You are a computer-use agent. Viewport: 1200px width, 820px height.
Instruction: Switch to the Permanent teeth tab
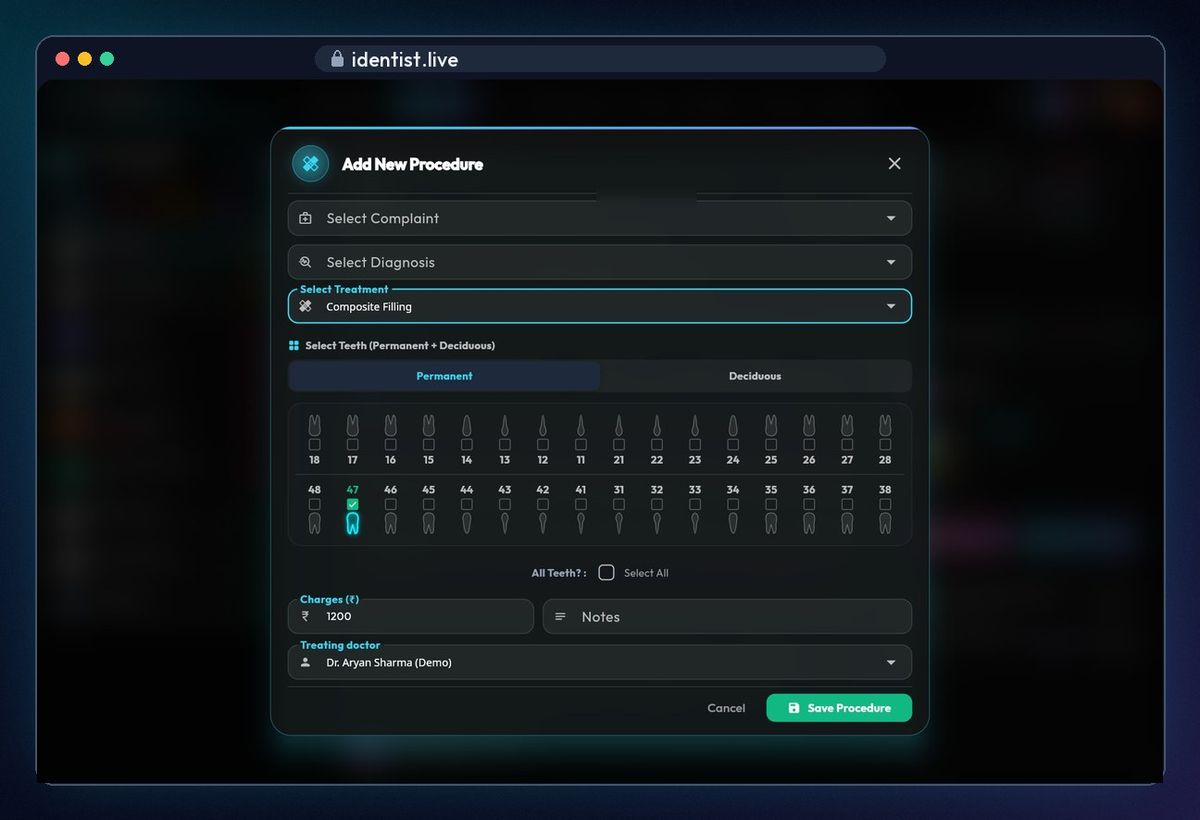[444, 376]
